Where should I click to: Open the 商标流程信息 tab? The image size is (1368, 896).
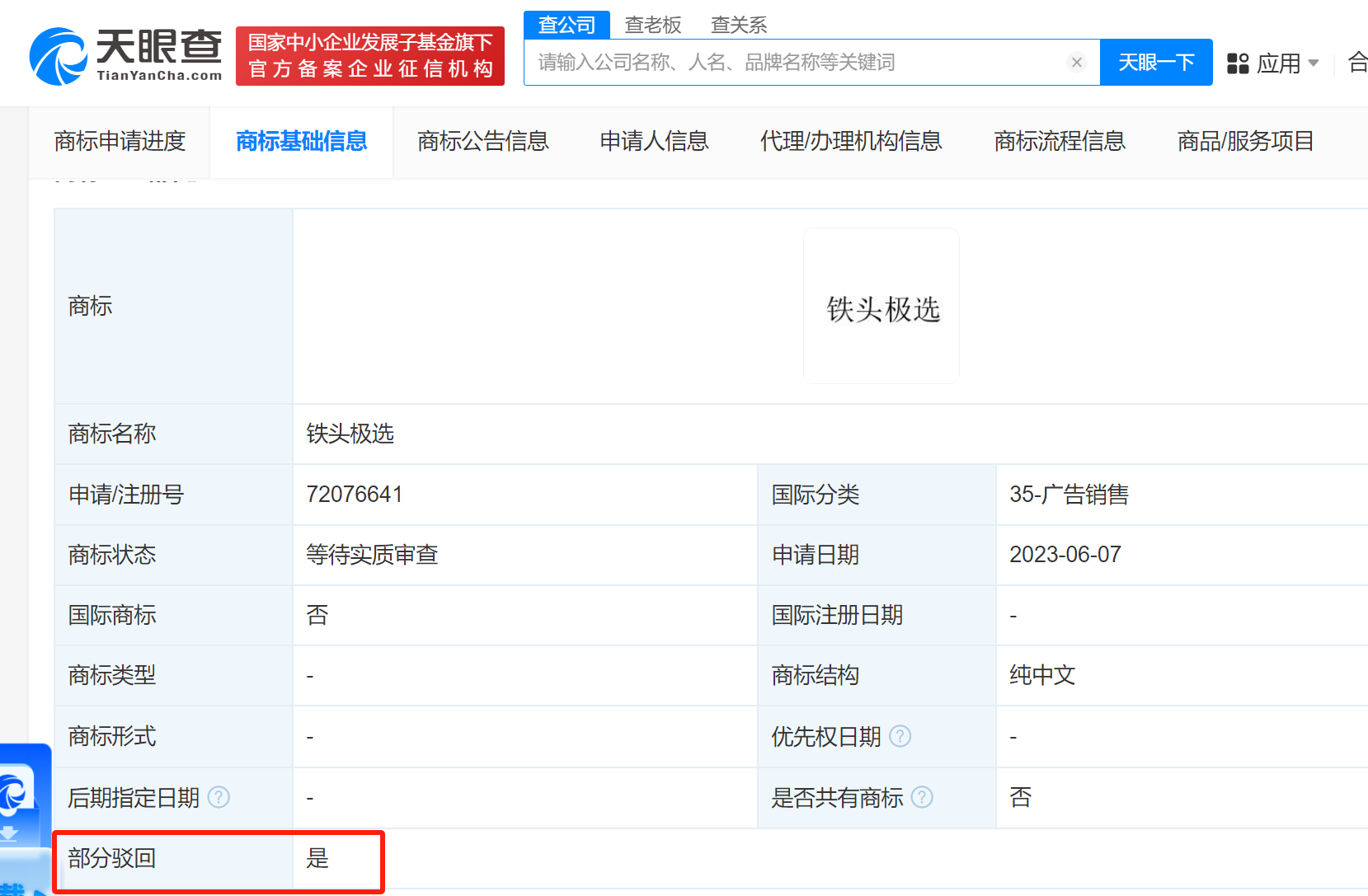click(1060, 141)
